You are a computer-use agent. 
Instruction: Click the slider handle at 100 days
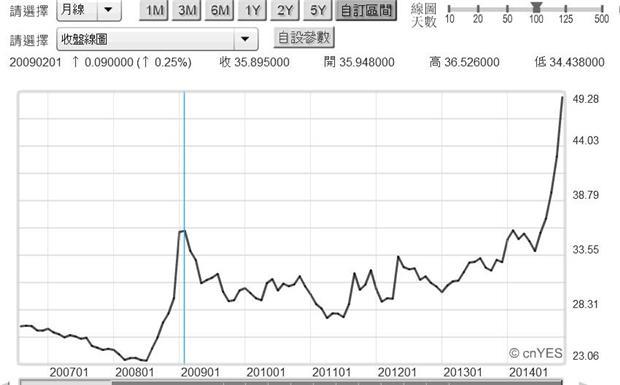point(536,7)
